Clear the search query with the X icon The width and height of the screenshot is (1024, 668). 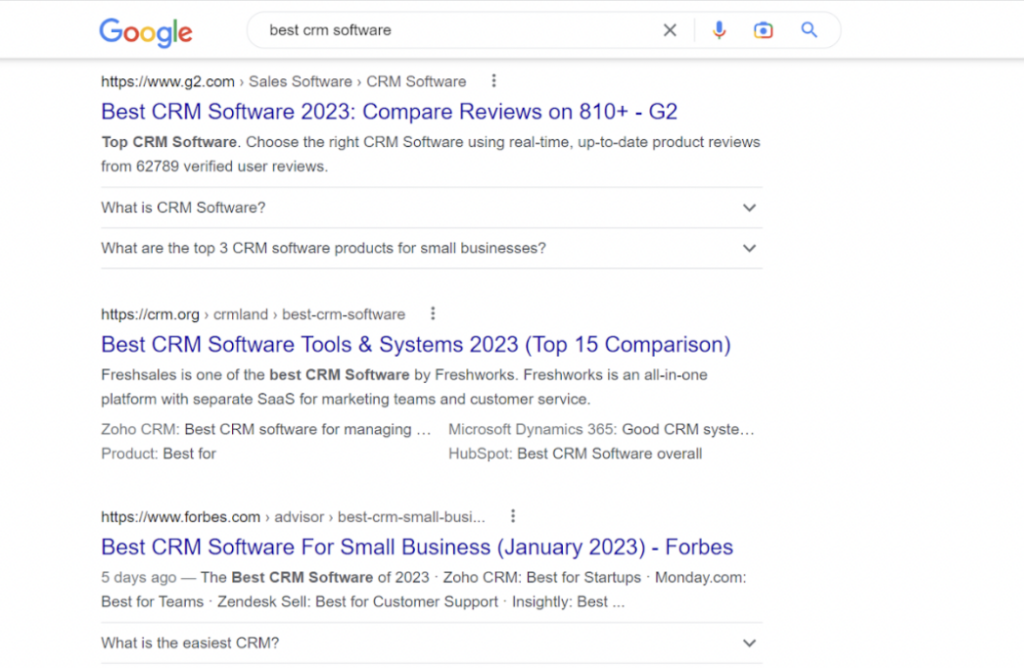[670, 30]
